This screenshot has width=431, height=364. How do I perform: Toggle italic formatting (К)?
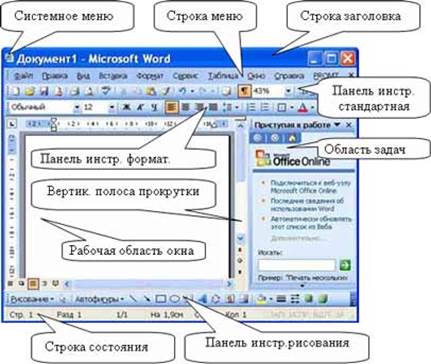140,108
